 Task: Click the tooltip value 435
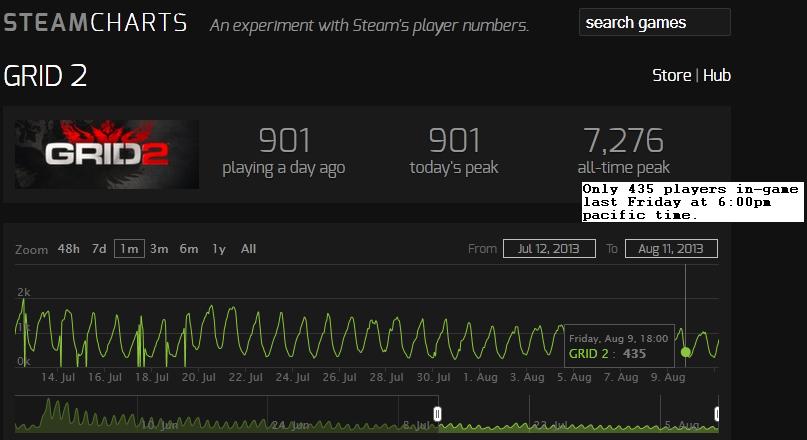pyautogui.click(x=634, y=354)
